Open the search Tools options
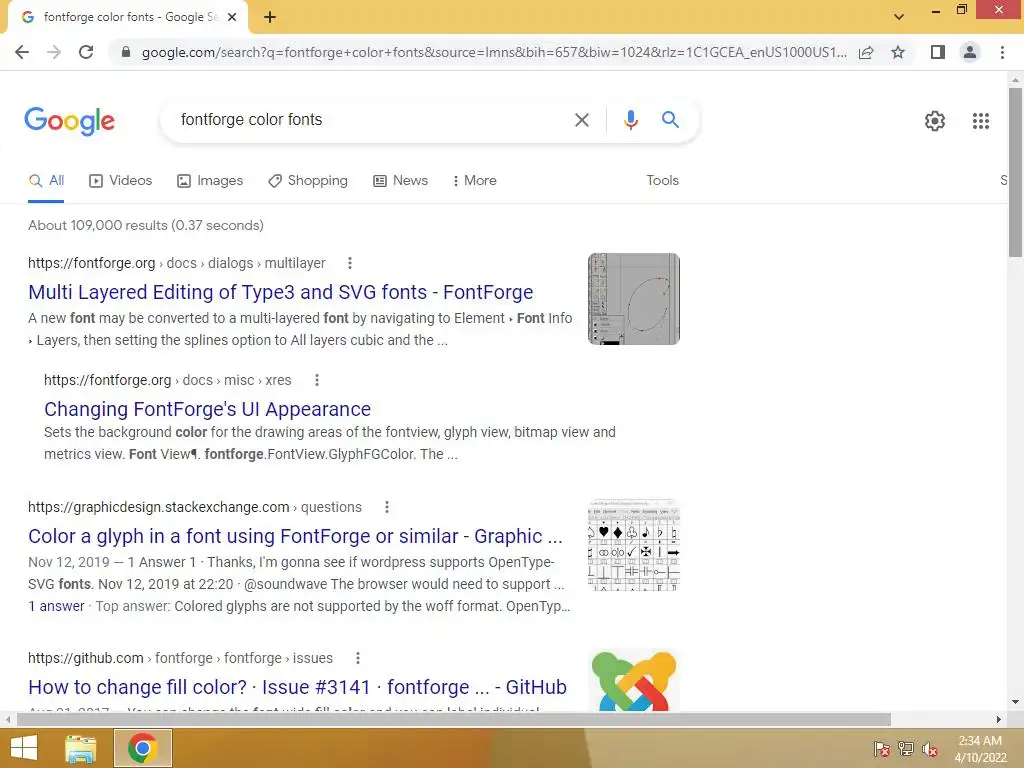Image resolution: width=1024 pixels, height=768 pixels. [662, 180]
